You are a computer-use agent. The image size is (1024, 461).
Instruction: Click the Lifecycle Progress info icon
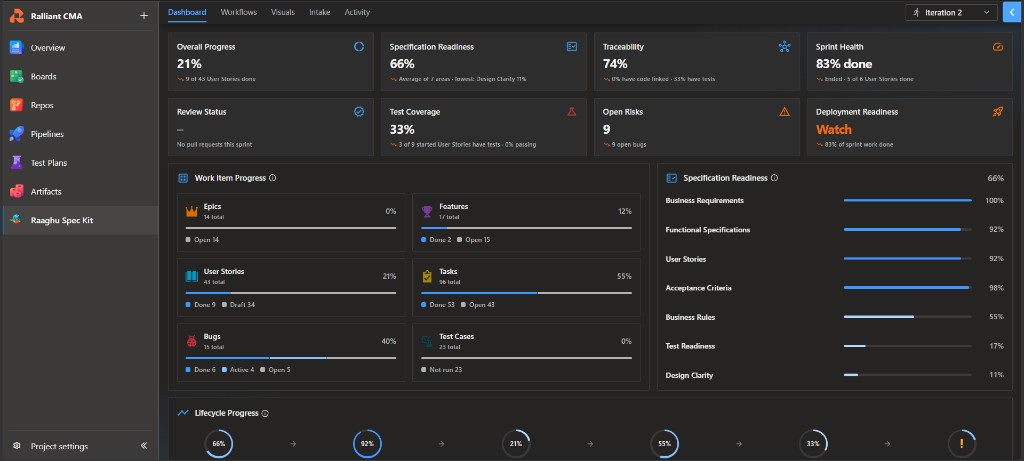265,413
